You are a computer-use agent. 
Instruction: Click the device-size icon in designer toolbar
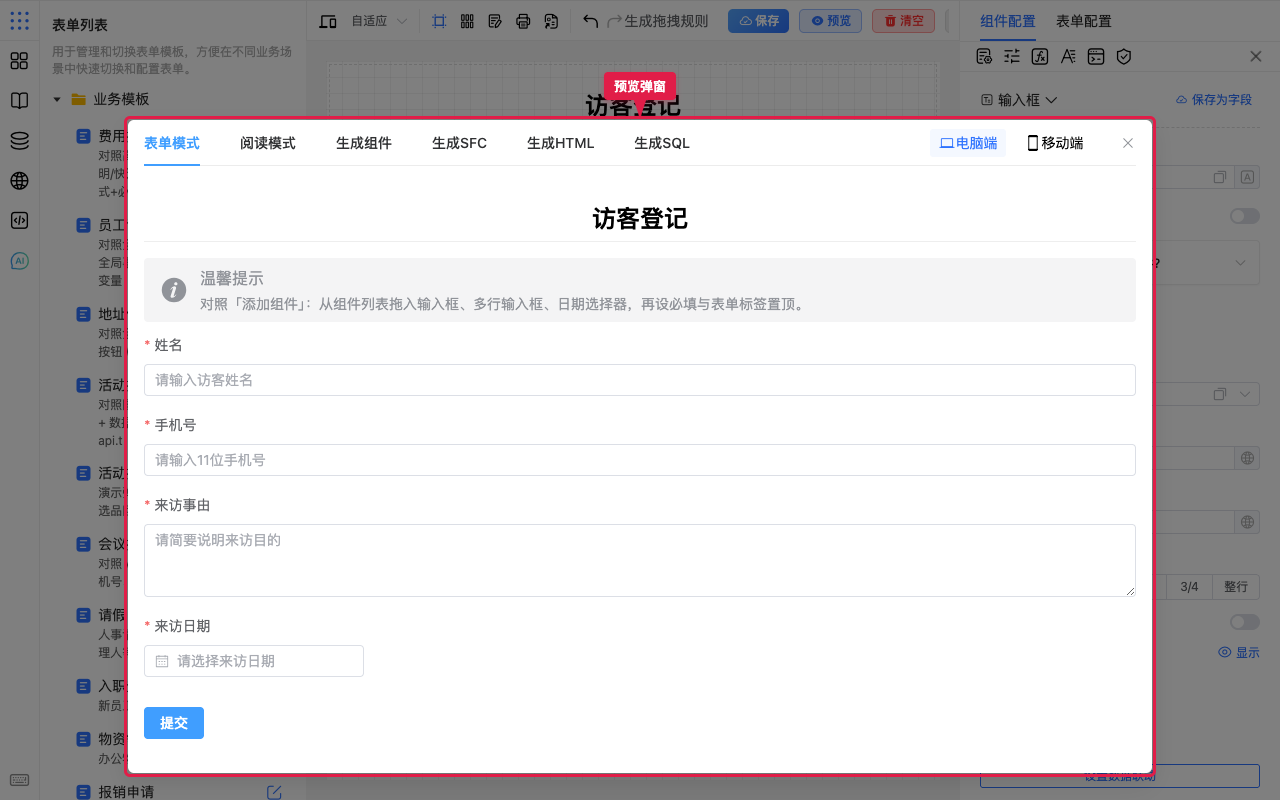(x=328, y=21)
